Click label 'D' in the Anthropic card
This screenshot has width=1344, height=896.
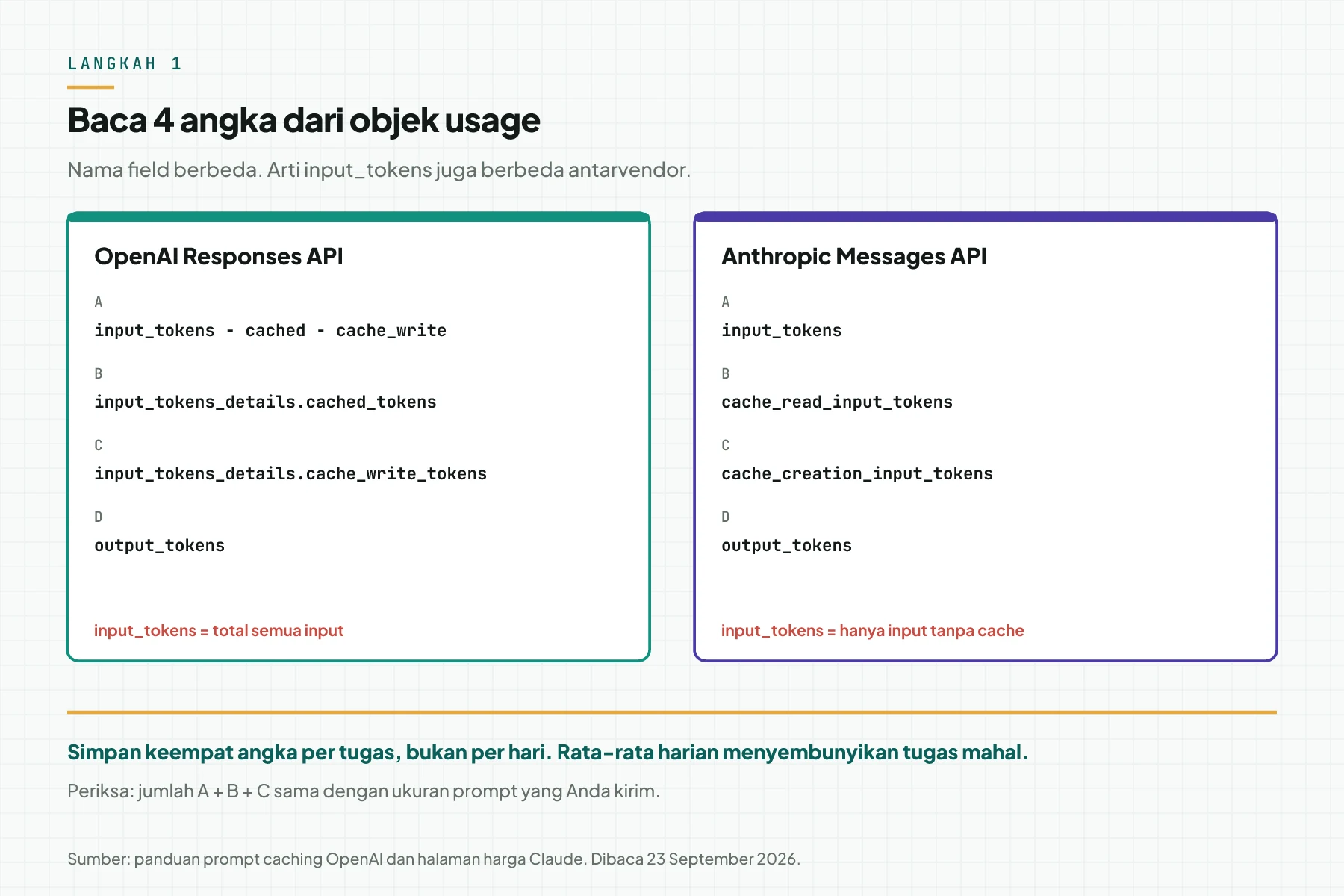point(726,517)
